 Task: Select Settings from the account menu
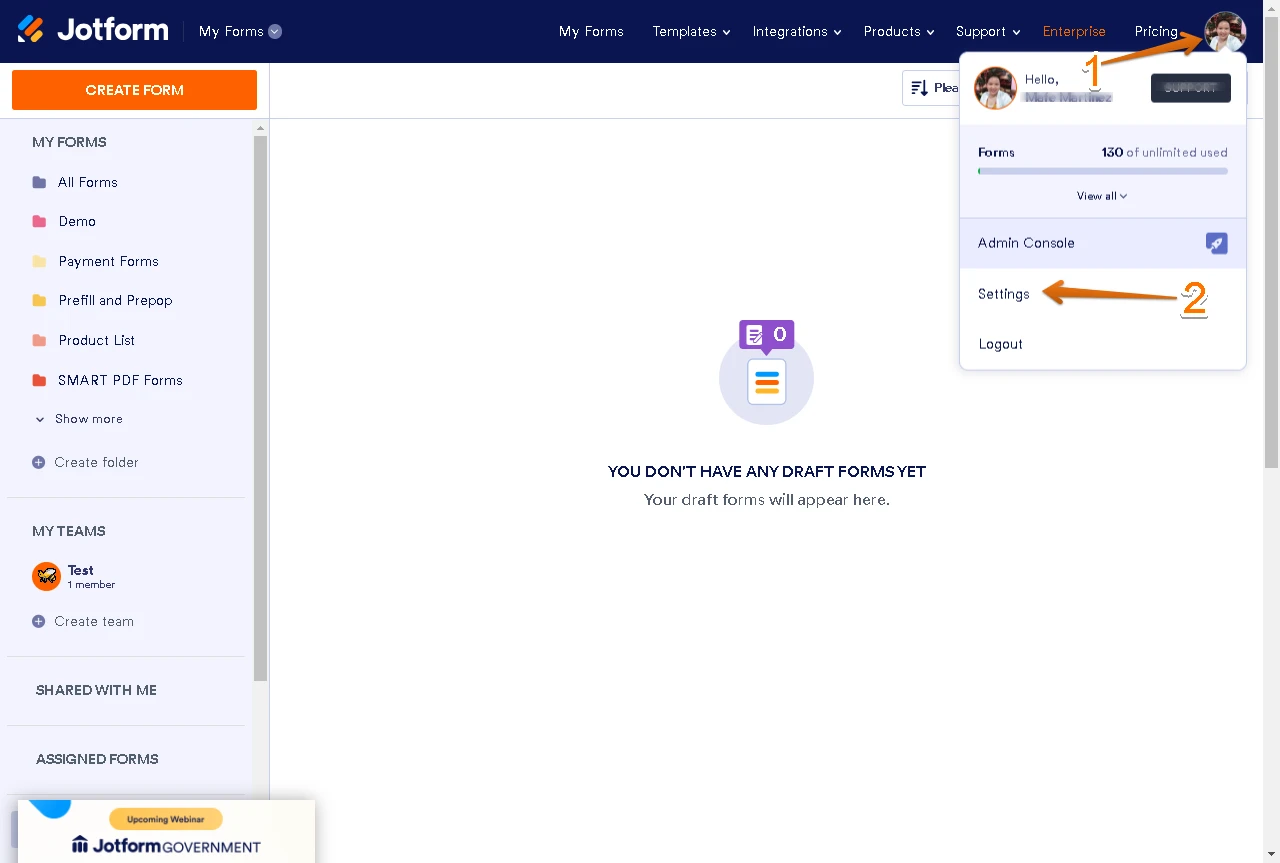coord(1003,293)
